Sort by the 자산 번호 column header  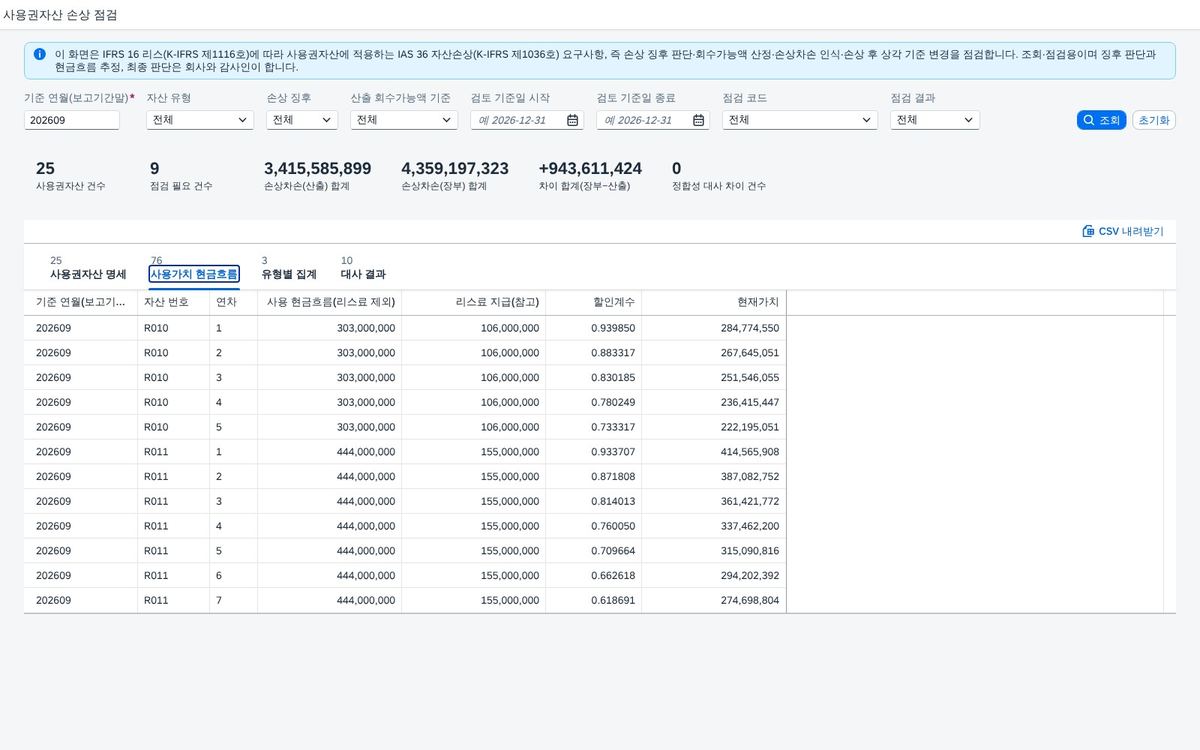coord(174,303)
